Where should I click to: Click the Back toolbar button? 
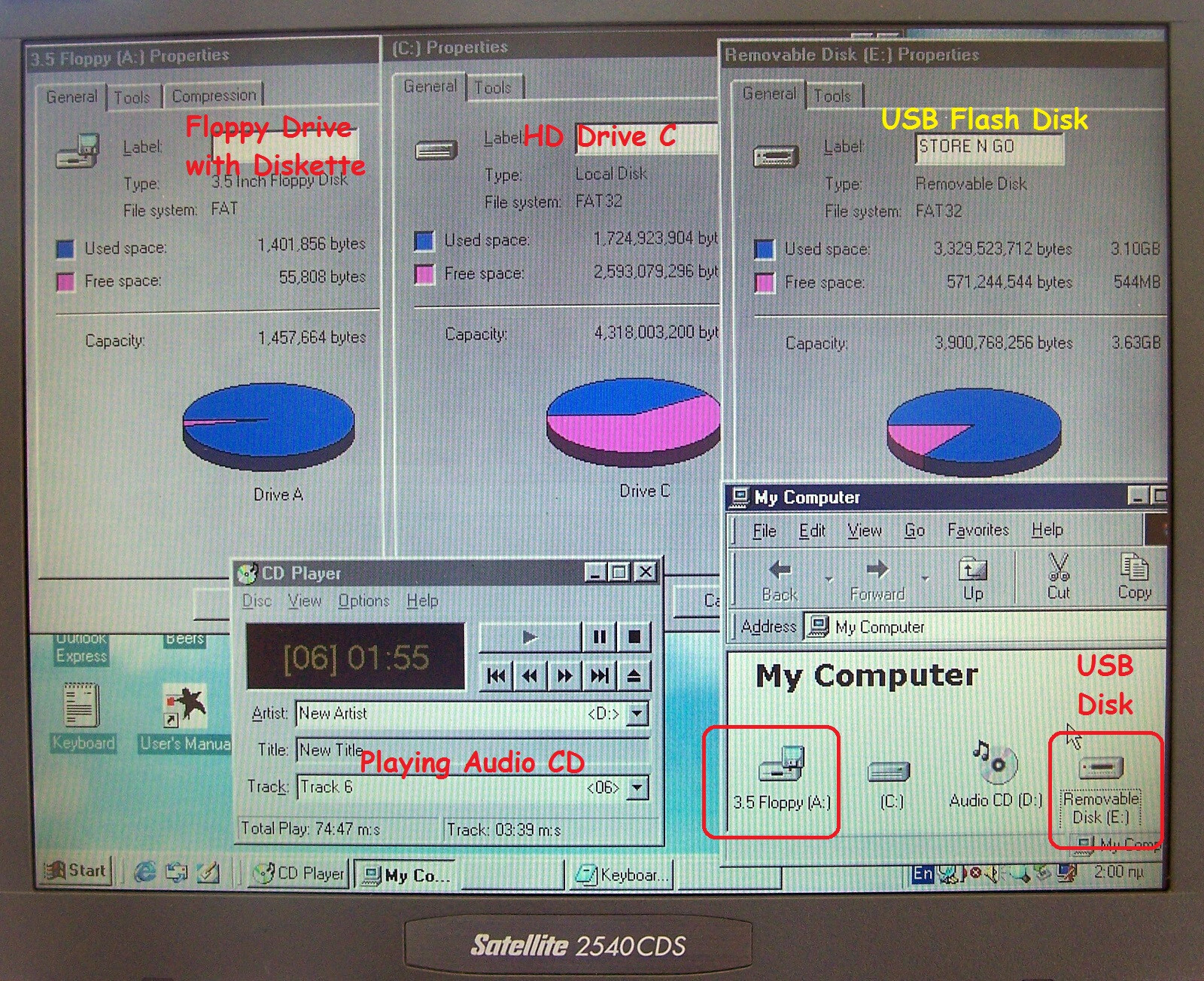(780, 578)
